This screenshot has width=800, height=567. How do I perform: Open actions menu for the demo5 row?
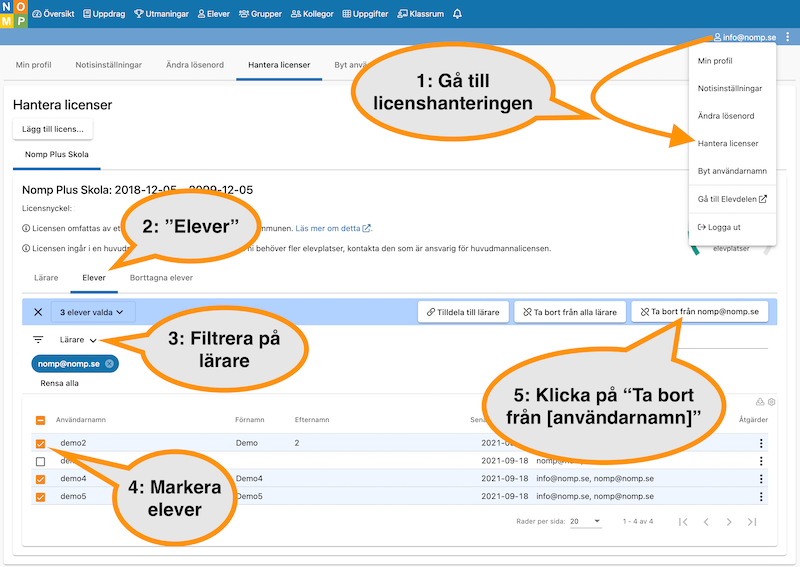pos(761,497)
